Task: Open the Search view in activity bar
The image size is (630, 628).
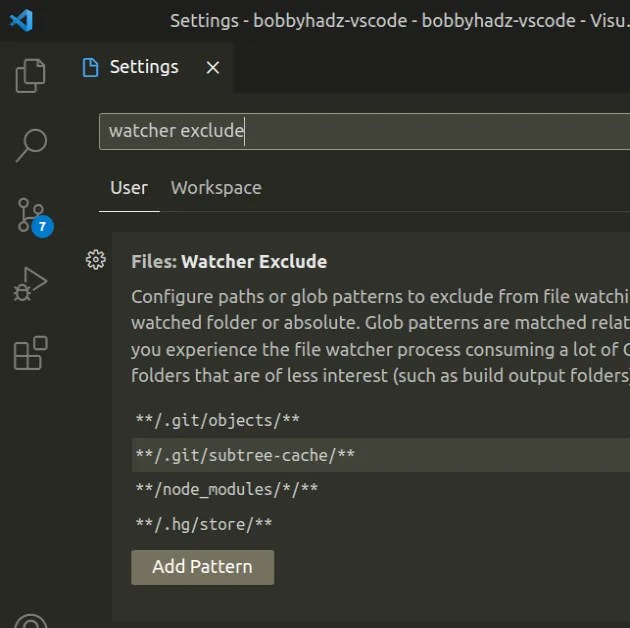Action: tap(31, 145)
